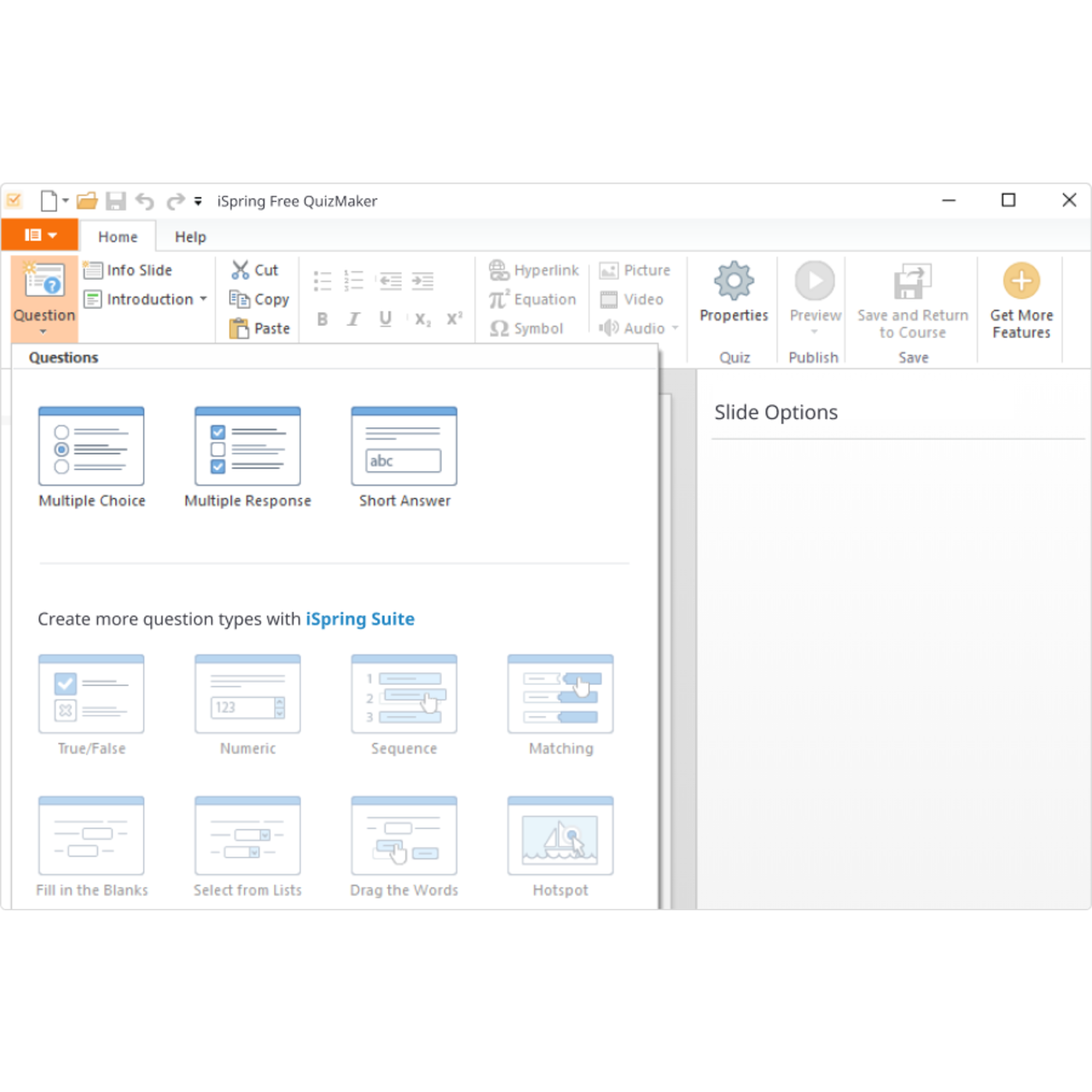This screenshot has height=1092, width=1092.
Task: Click the Open folder icon in title bar
Action: pyautogui.click(x=87, y=201)
